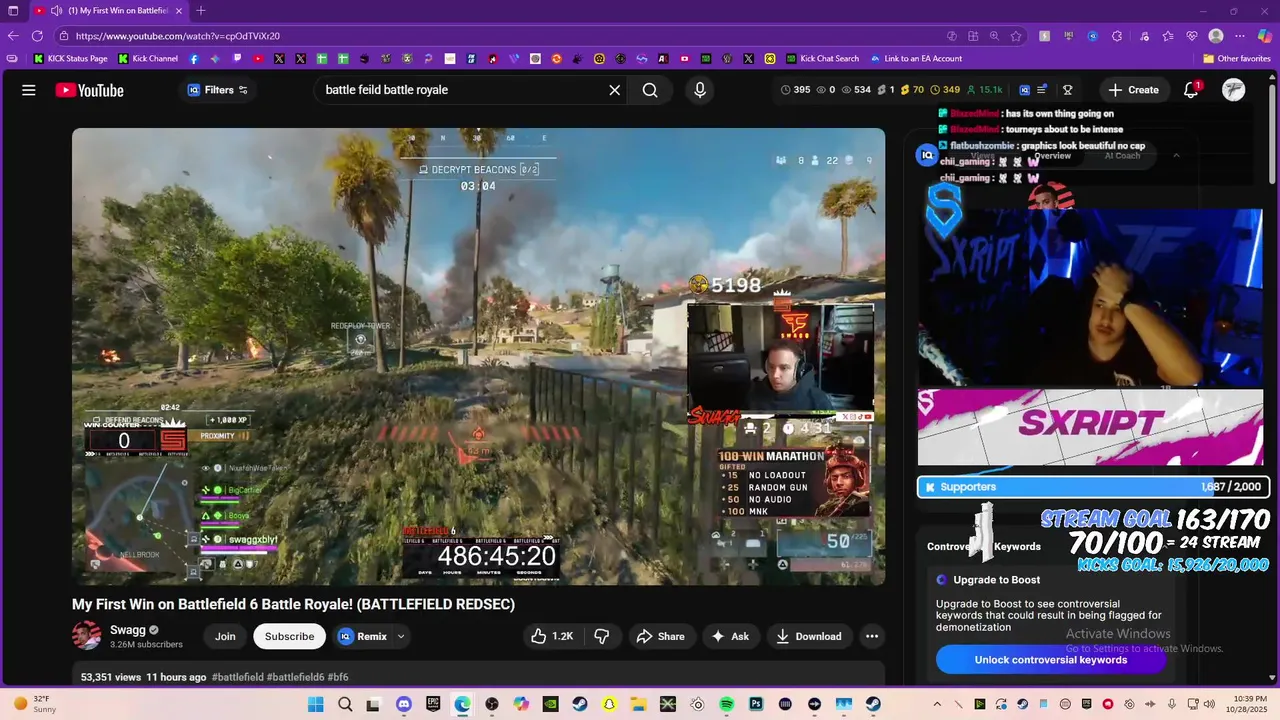1280x720 pixels.
Task: Click the Ask button
Action: (730, 636)
